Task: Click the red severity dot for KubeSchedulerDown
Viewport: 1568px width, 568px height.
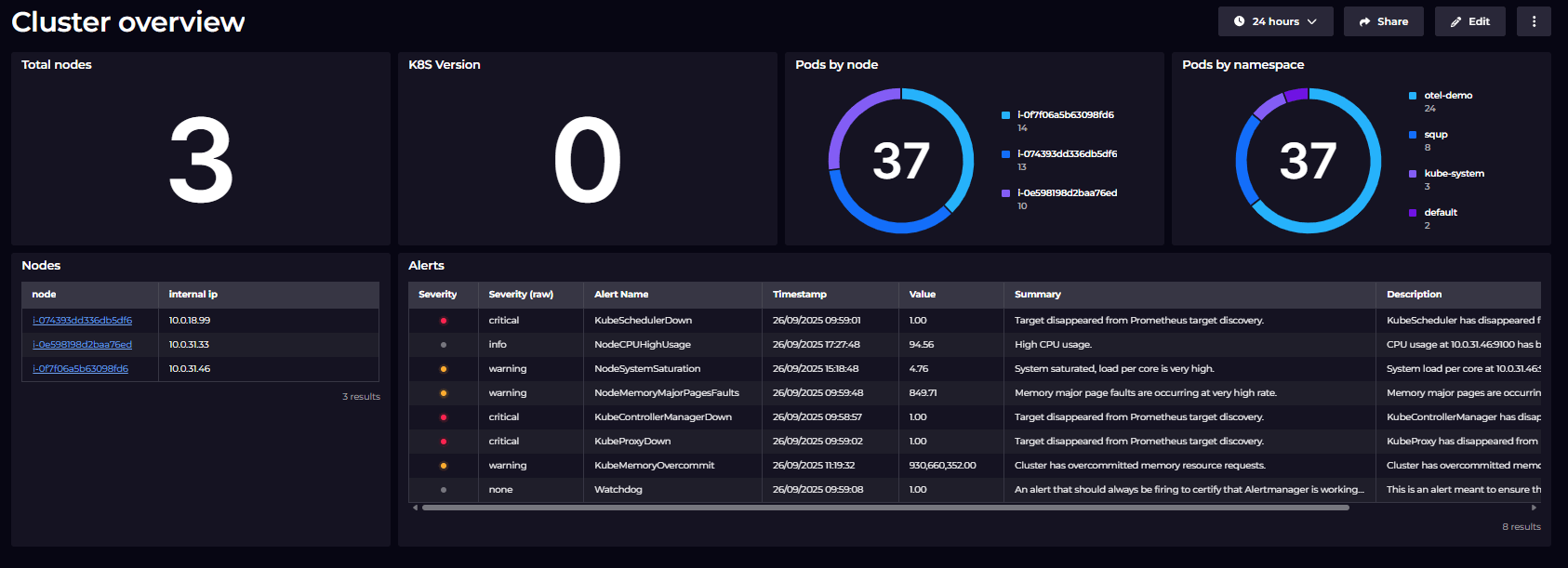Action: [444, 321]
